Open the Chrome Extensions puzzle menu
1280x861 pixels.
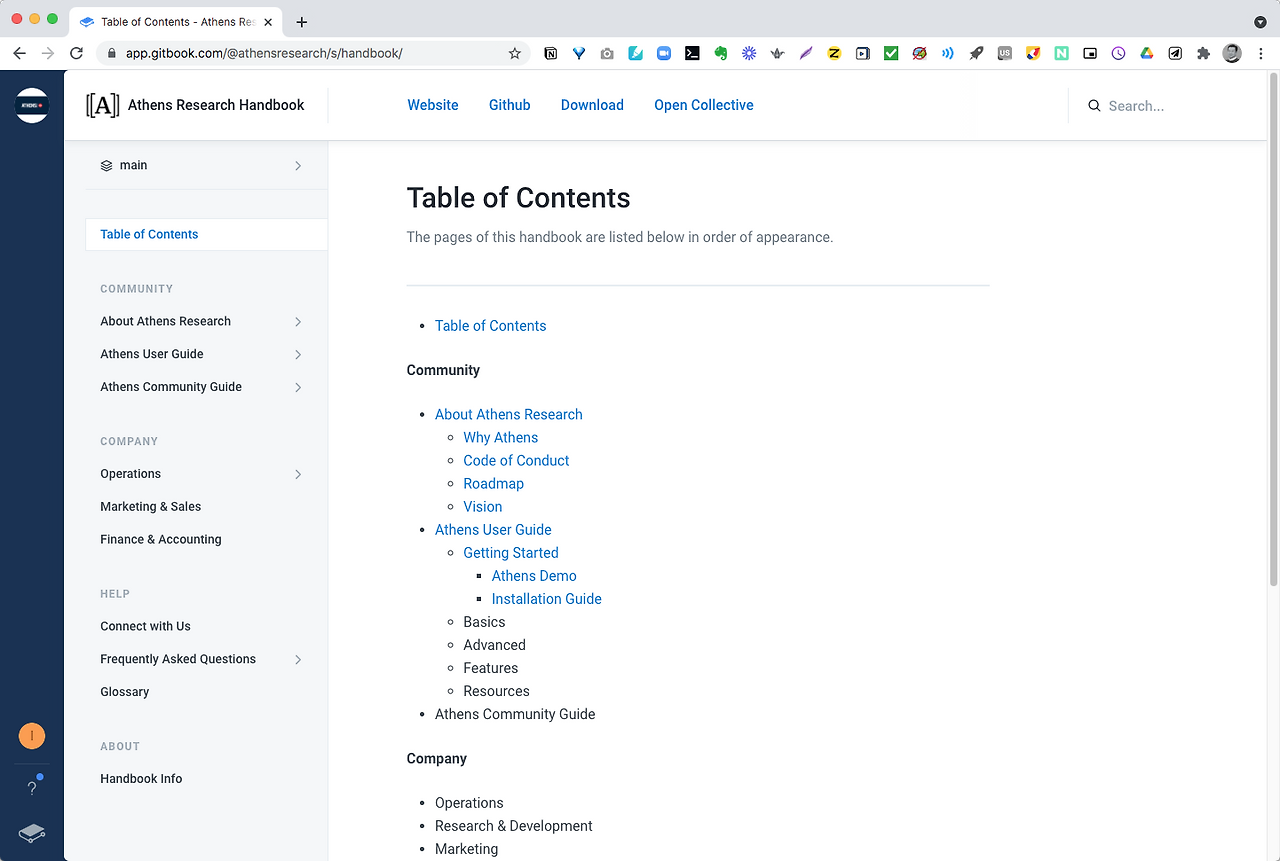point(1203,53)
